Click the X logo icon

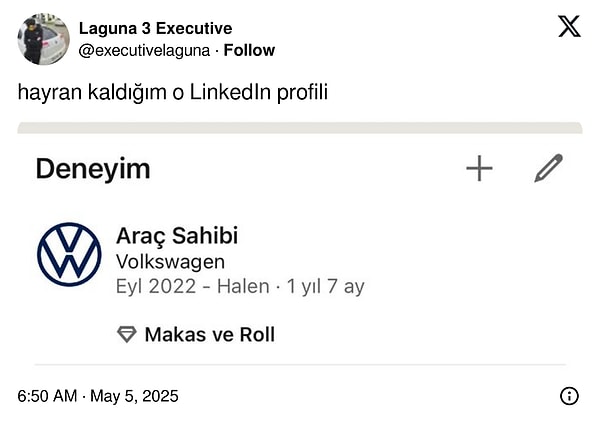click(569, 27)
